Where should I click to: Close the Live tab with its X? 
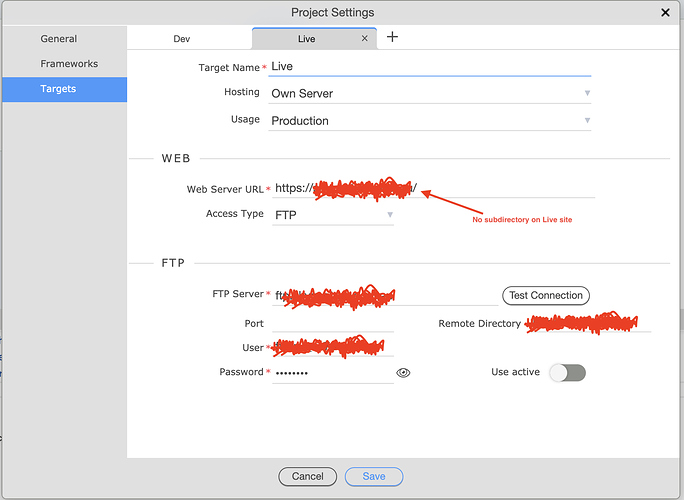(x=365, y=39)
